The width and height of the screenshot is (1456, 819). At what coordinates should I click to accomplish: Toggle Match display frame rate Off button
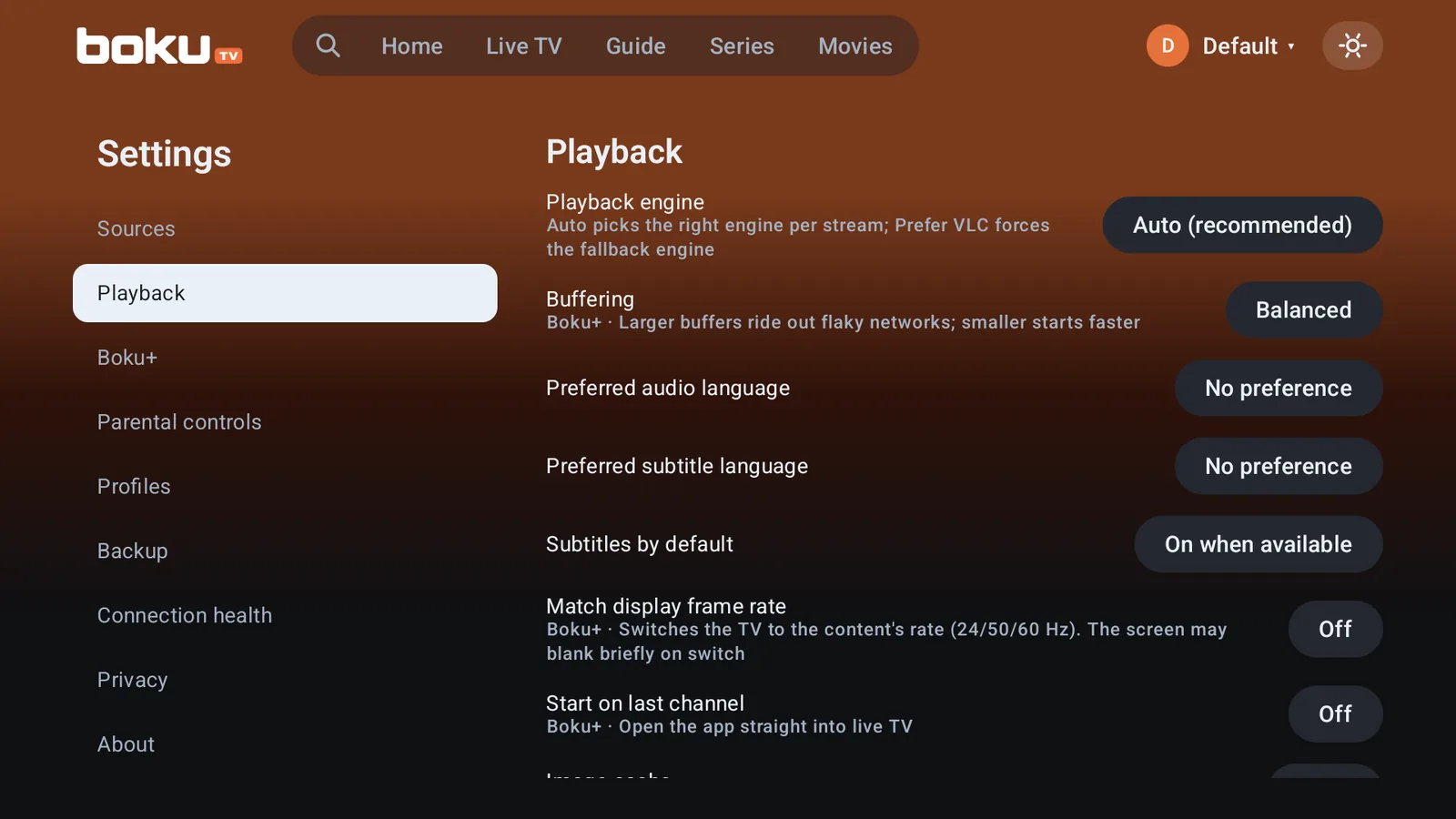[x=1335, y=629]
